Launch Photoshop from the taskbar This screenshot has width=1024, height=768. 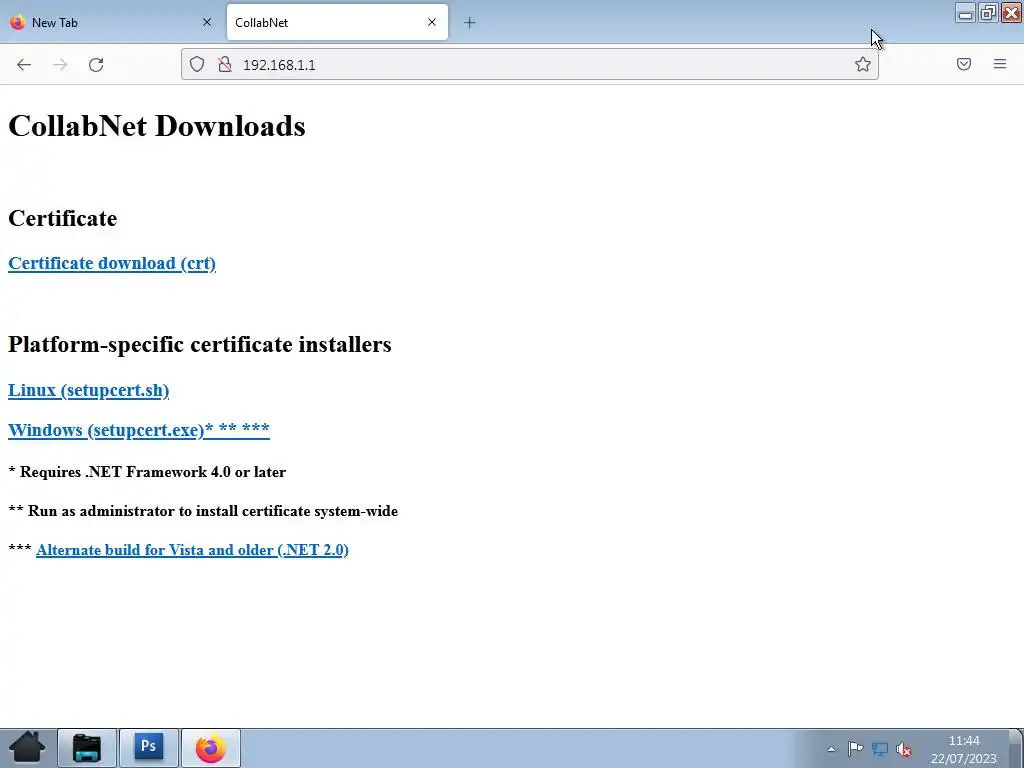148,748
